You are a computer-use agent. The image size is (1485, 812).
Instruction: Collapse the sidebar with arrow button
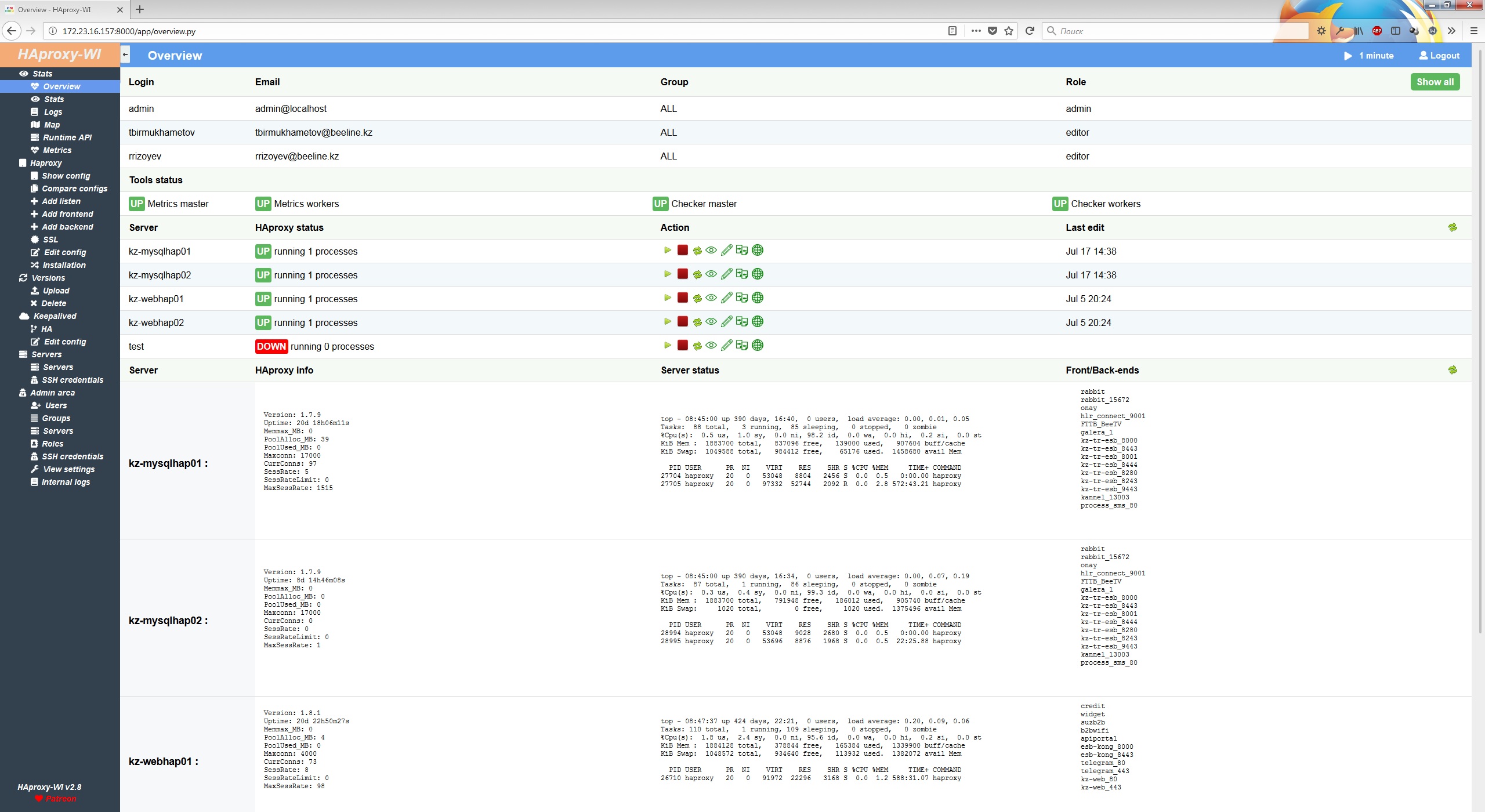point(125,55)
